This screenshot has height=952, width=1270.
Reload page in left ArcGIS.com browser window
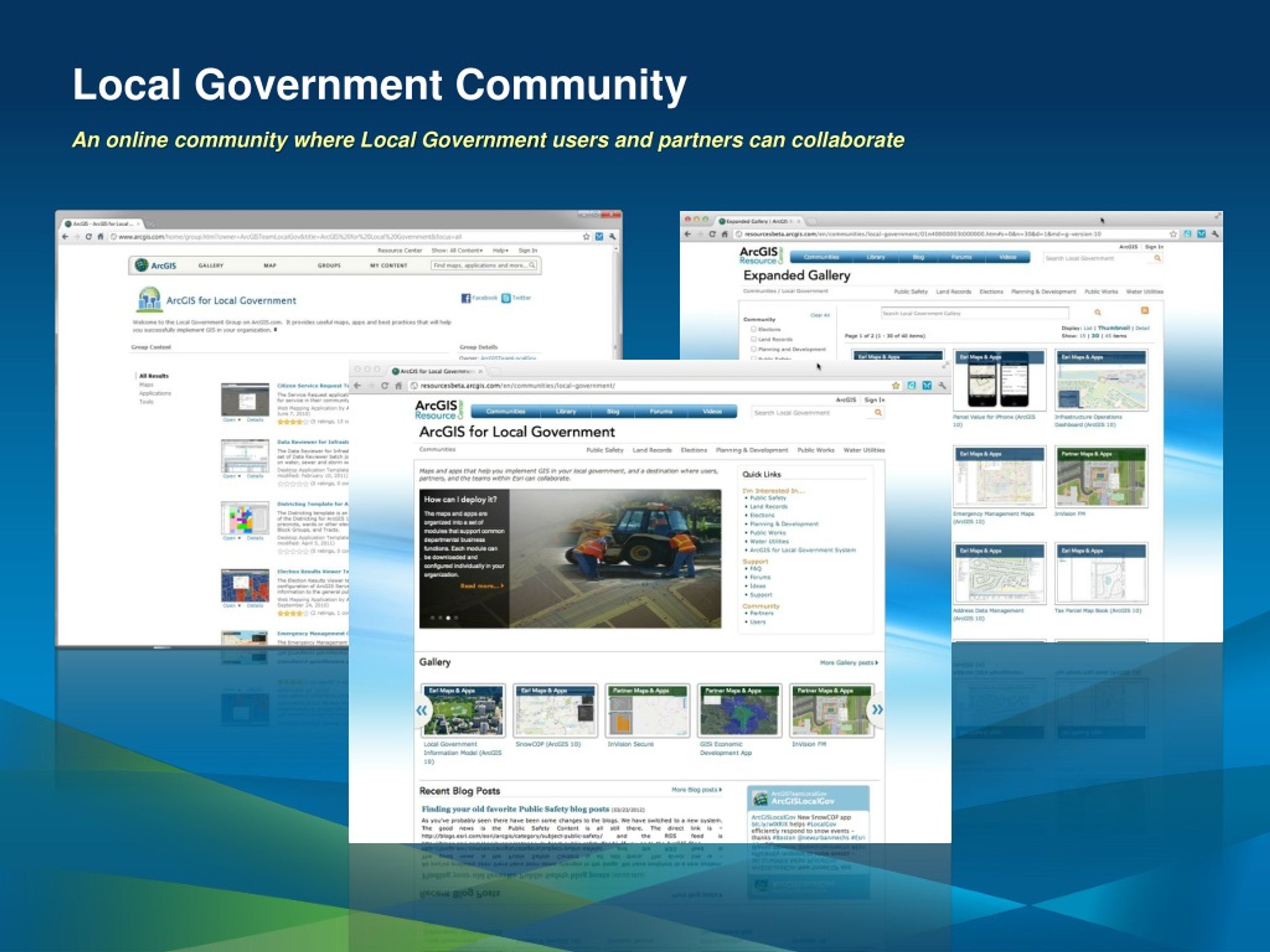coord(88,237)
